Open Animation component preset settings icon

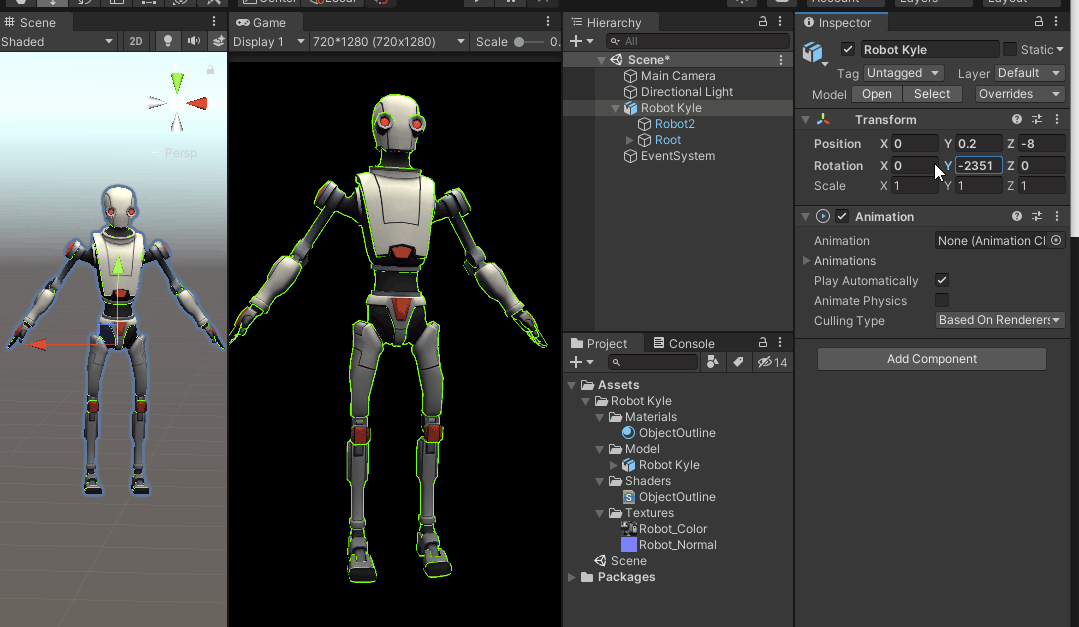[1037, 217]
